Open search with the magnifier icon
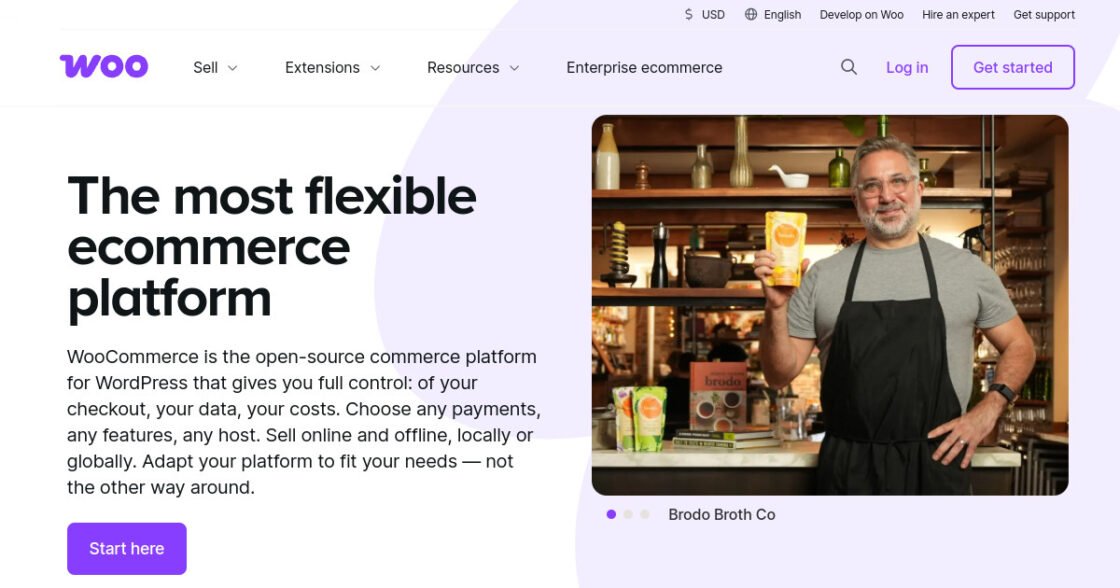This screenshot has height=588, width=1120. click(x=849, y=67)
